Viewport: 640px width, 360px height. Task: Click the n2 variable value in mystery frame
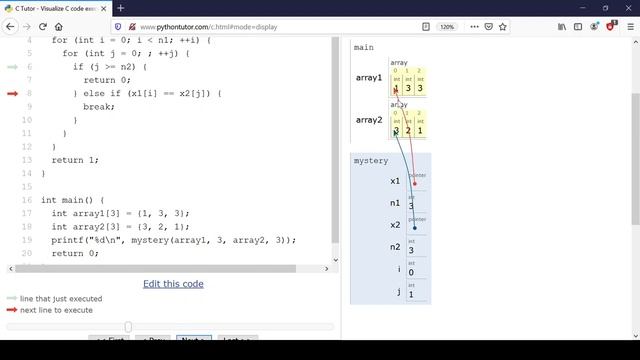tap(411, 250)
